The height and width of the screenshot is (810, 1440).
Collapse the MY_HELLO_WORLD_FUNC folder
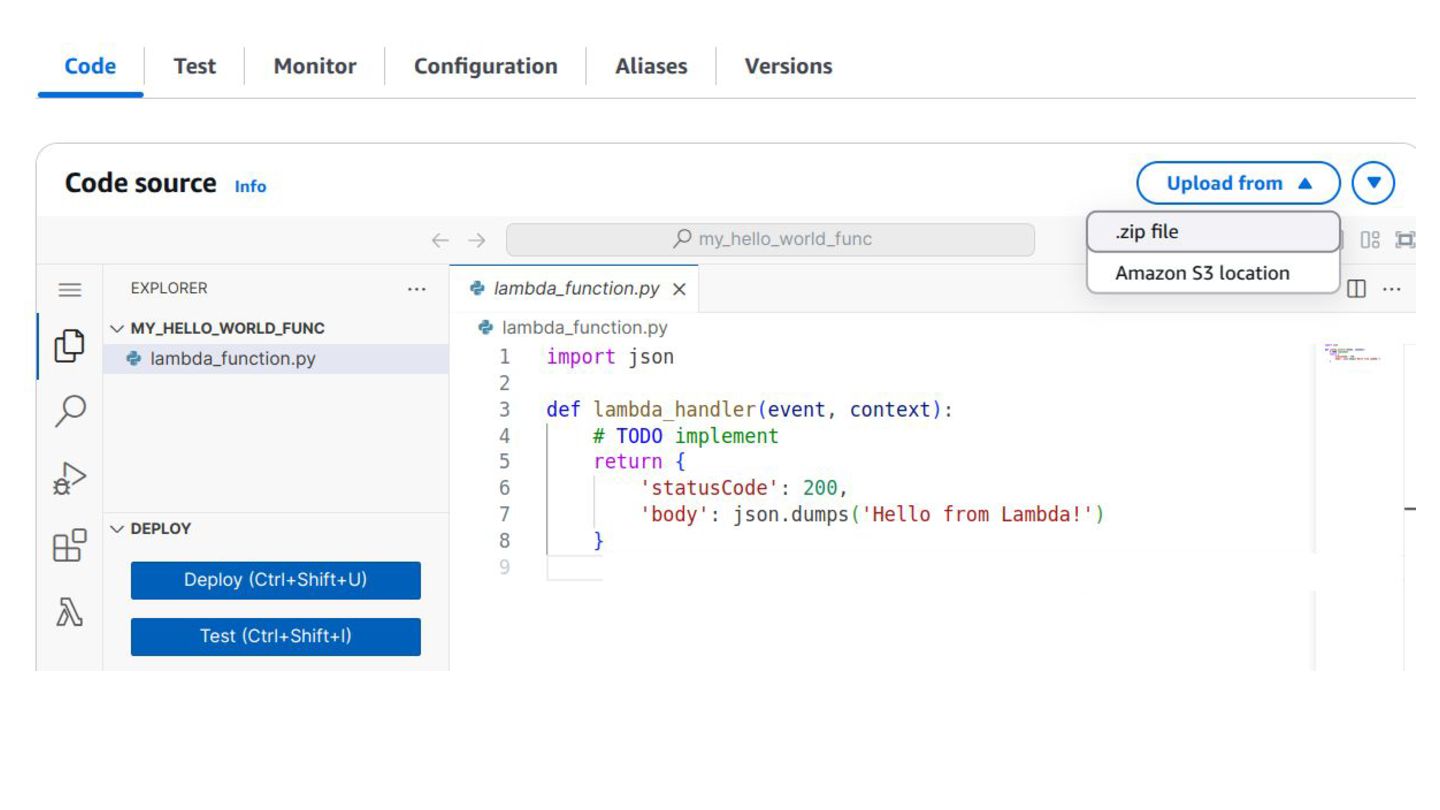tap(117, 328)
